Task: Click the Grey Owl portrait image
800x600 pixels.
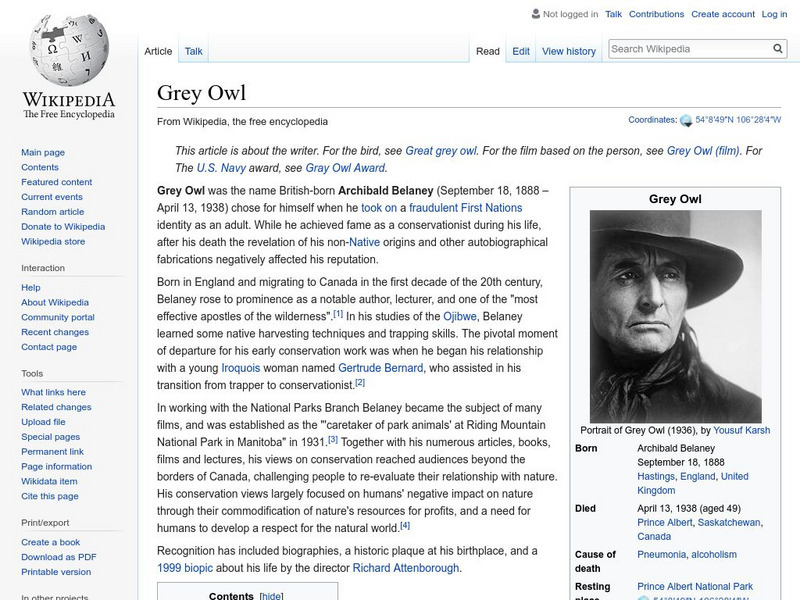Action: point(676,316)
